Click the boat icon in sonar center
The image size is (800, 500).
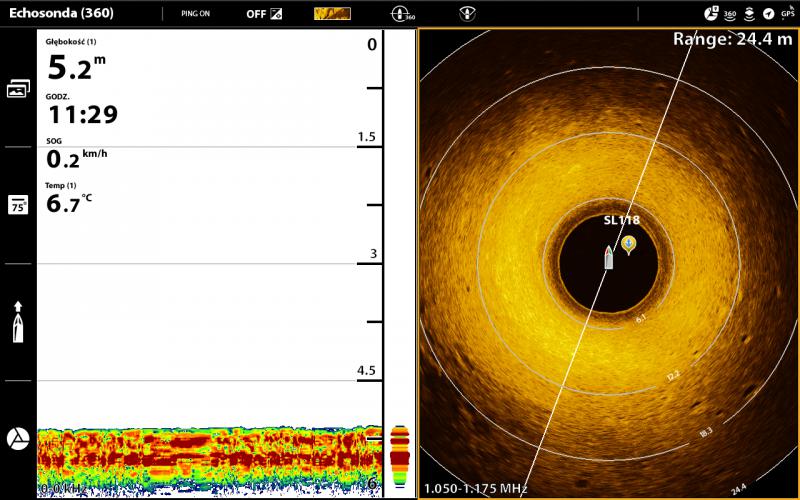pos(608,258)
